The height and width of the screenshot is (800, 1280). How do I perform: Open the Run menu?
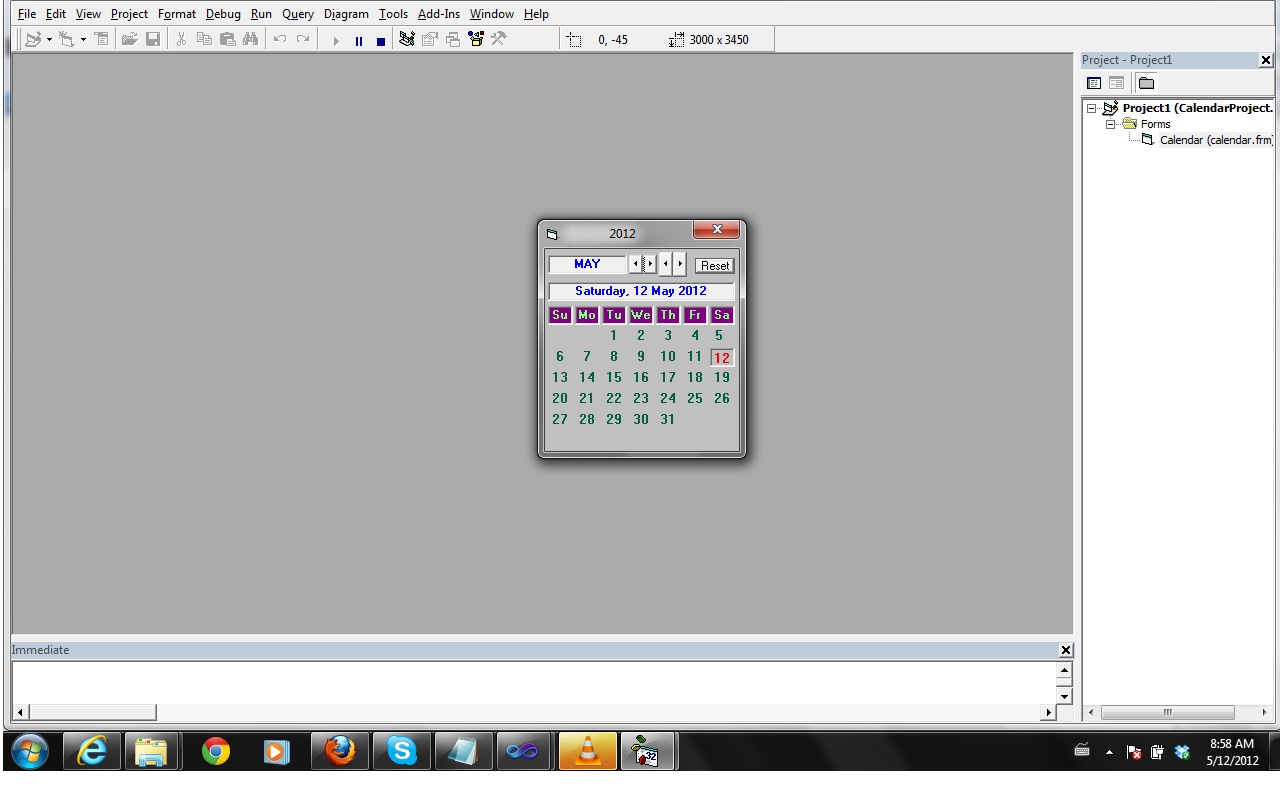coord(261,13)
